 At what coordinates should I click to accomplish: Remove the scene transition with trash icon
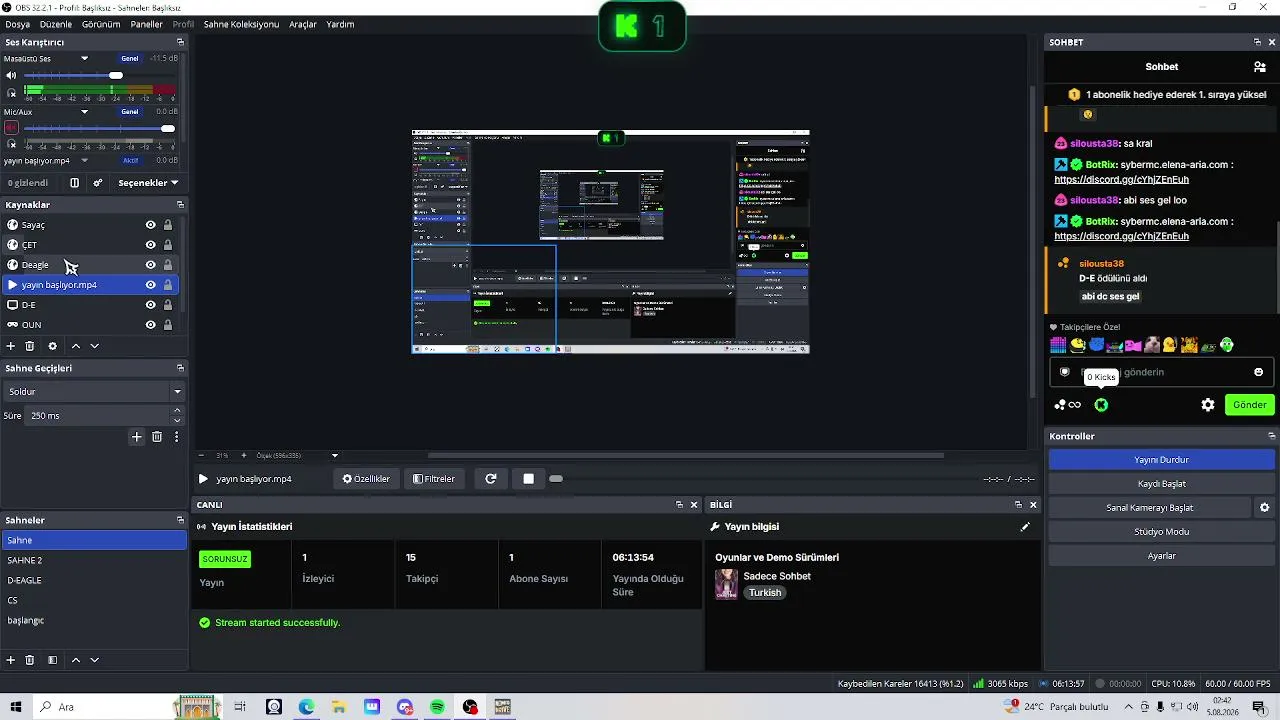(157, 437)
